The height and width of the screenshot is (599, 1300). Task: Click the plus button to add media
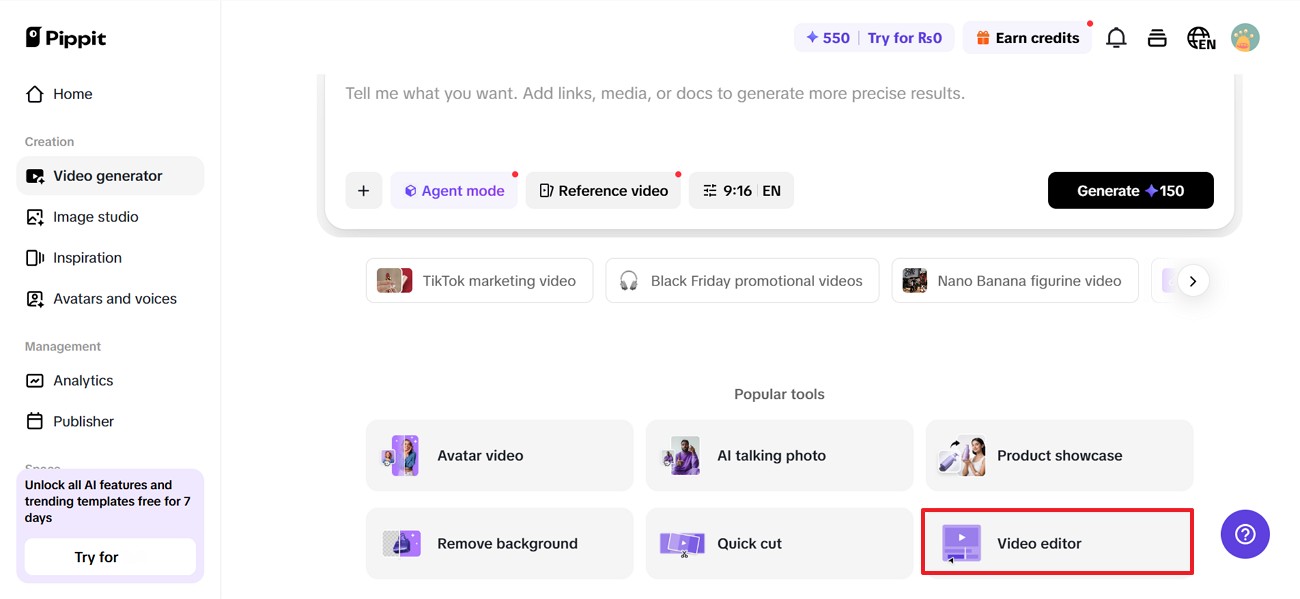tap(364, 190)
